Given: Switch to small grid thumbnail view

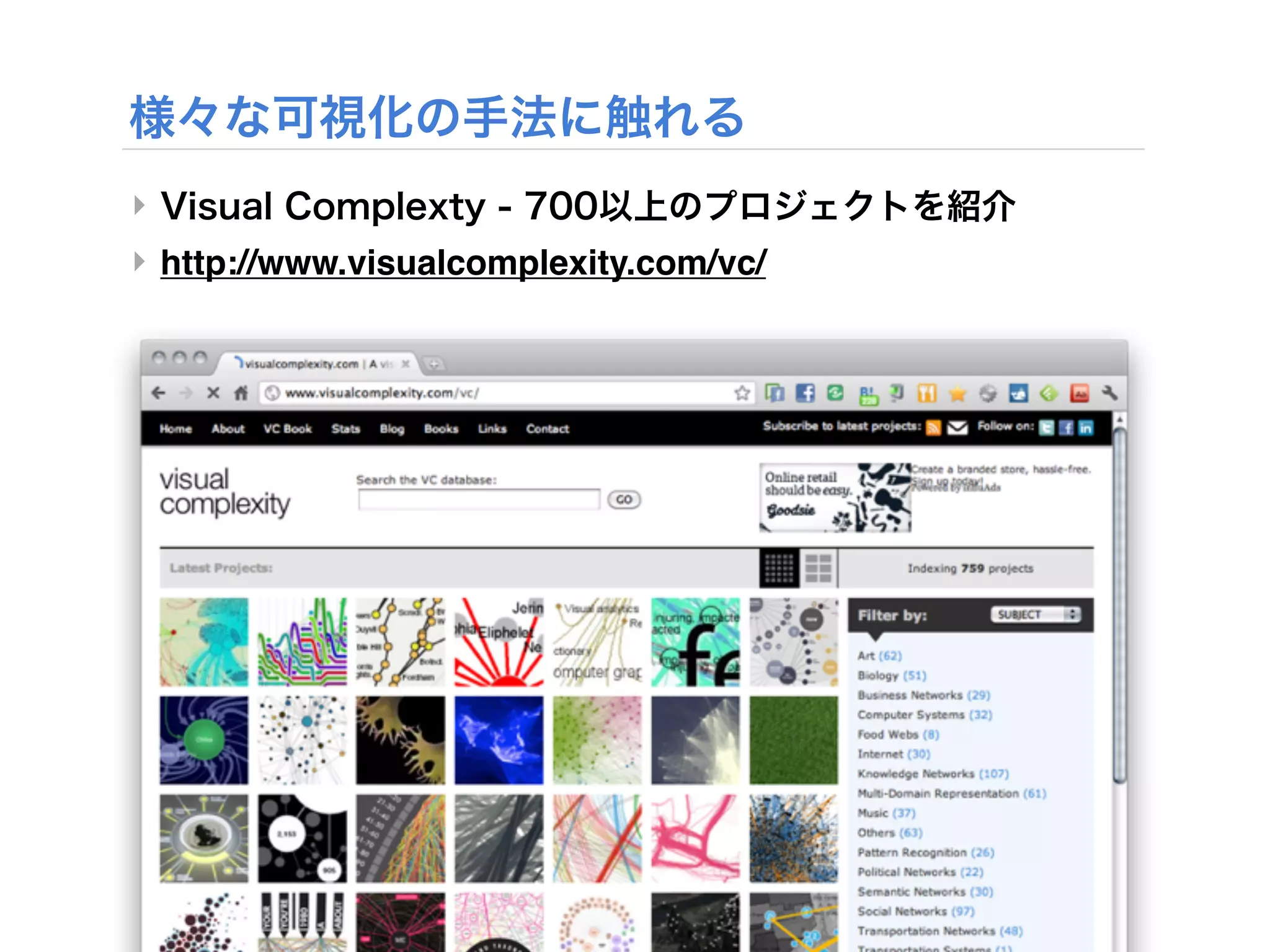Looking at the screenshot, I should click(779, 568).
